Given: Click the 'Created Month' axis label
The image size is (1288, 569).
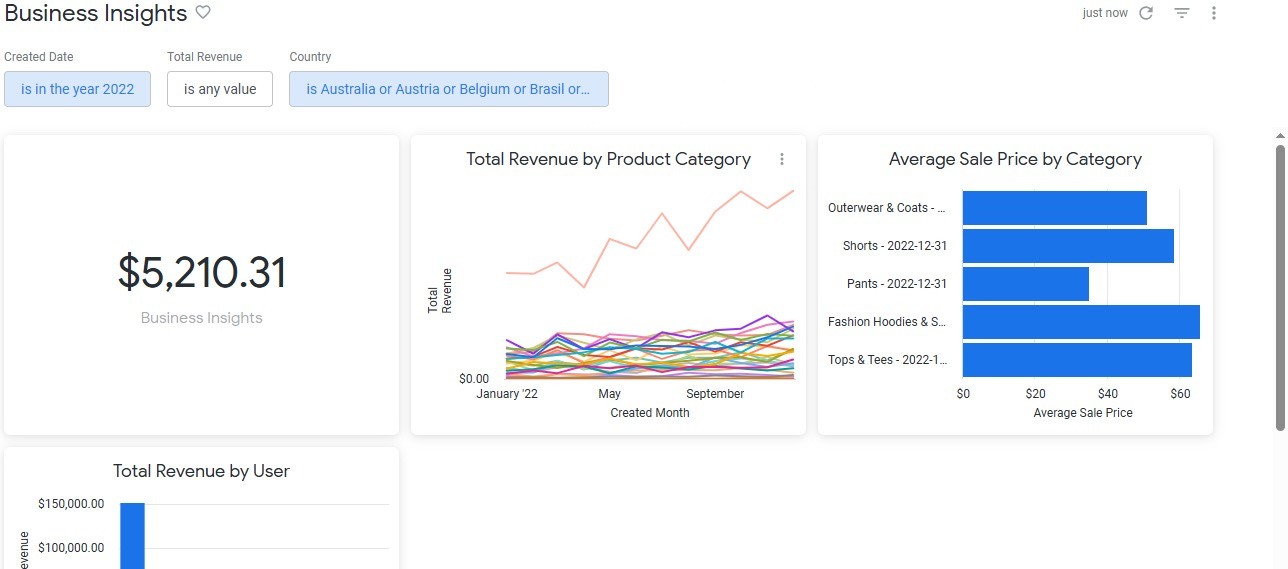Looking at the screenshot, I should (650, 412).
